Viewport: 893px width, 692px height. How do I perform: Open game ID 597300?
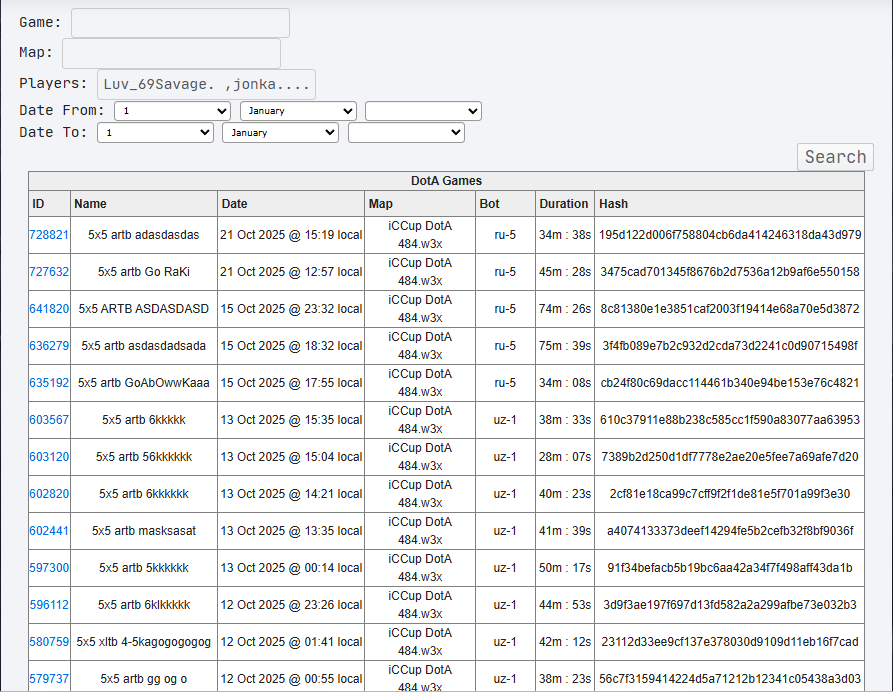(x=49, y=568)
